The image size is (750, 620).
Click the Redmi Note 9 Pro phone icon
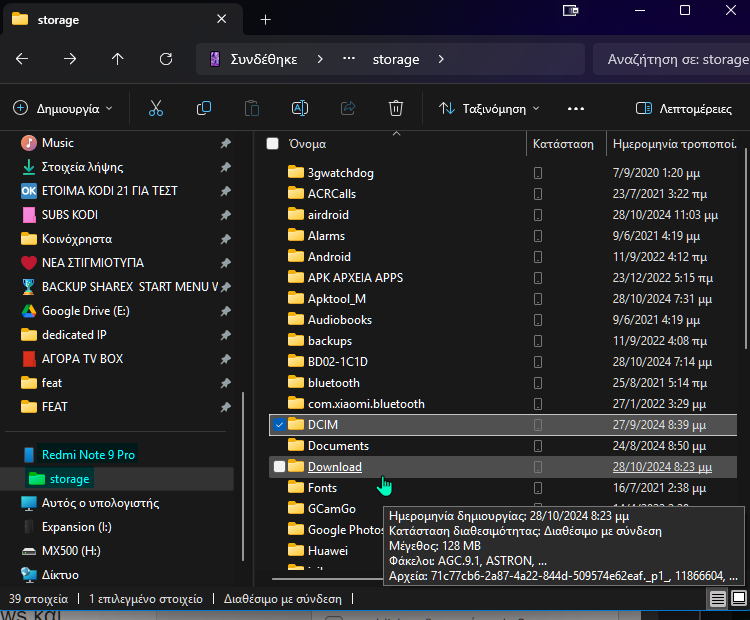(x=29, y=454)
